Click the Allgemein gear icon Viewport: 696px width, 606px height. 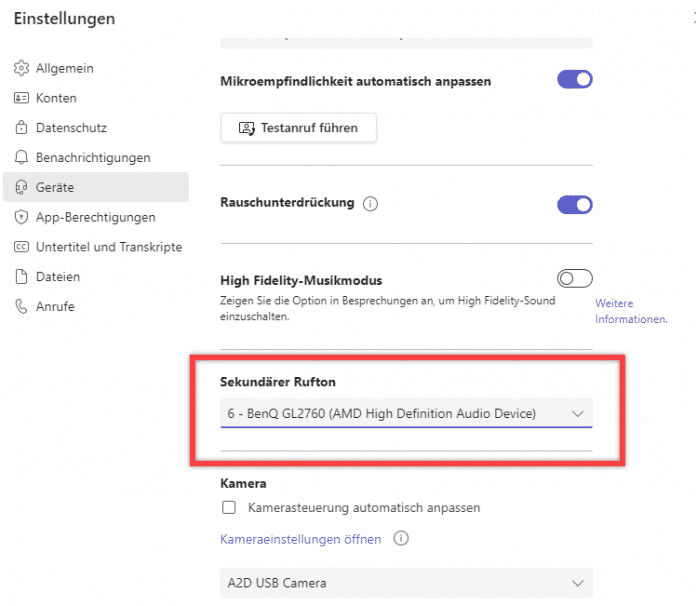click(x=21, y=68)
